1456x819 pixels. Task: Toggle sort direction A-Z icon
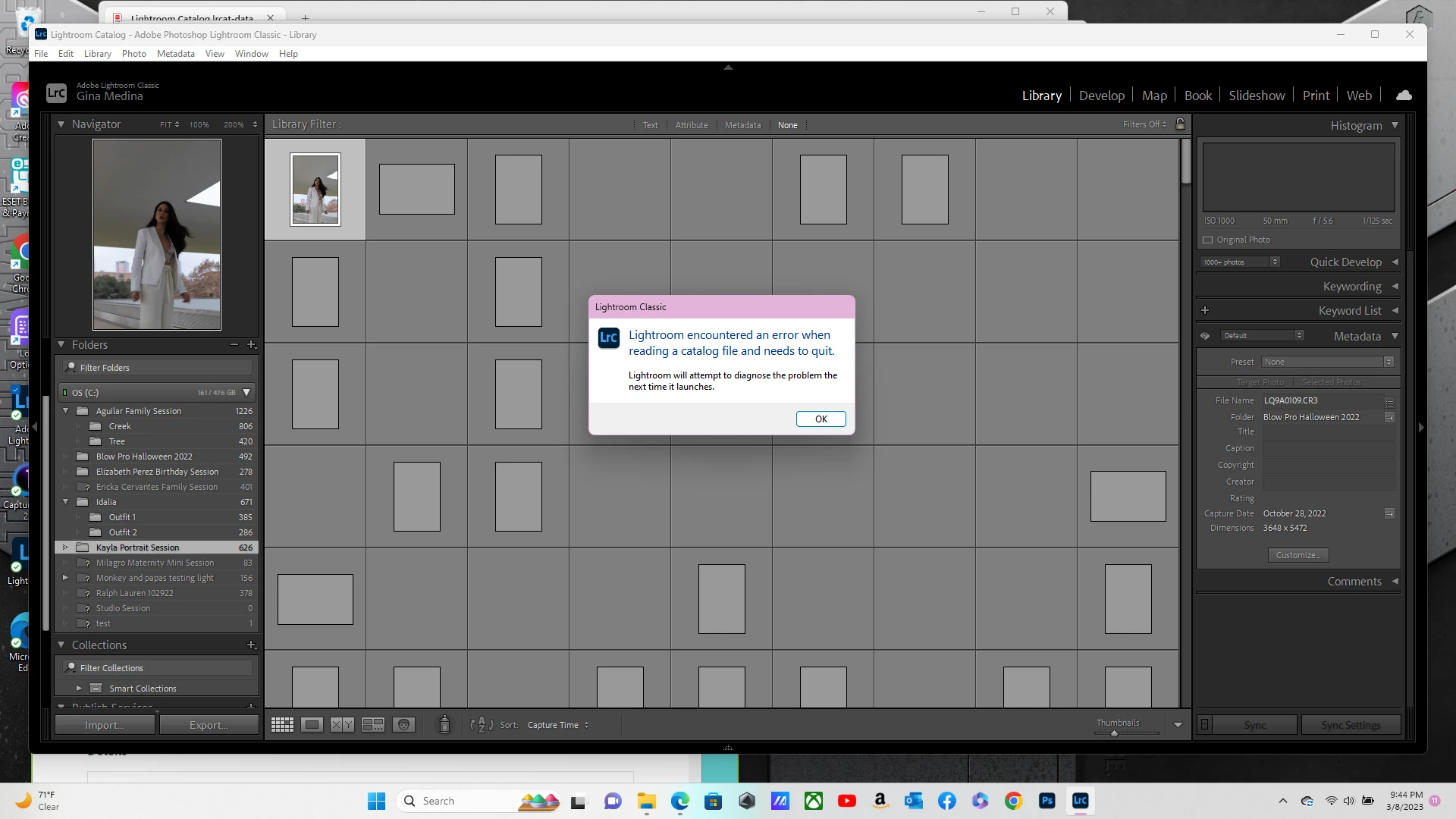(482, 725)
